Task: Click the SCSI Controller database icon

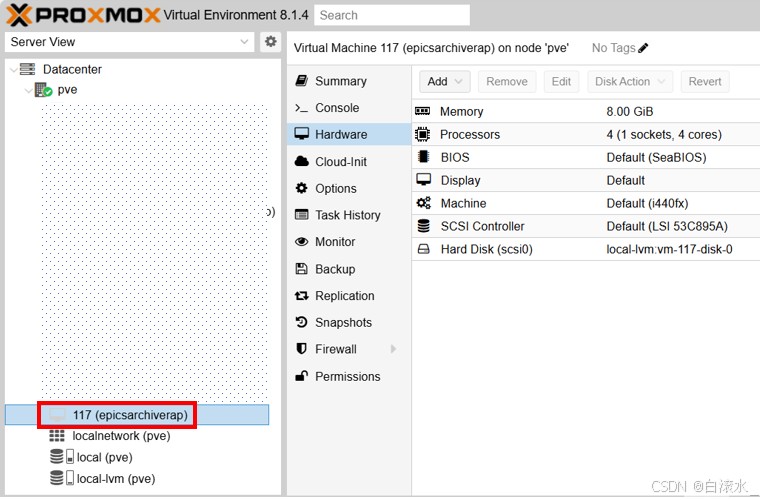Action: pyautogui.click(x=424, y=226)
